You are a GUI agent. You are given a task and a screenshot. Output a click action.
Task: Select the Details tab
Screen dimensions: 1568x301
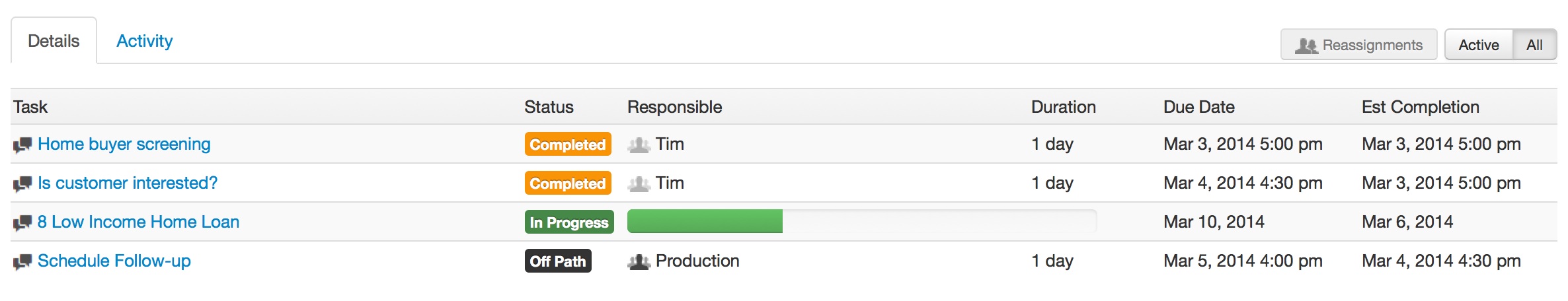click(54, 41)
